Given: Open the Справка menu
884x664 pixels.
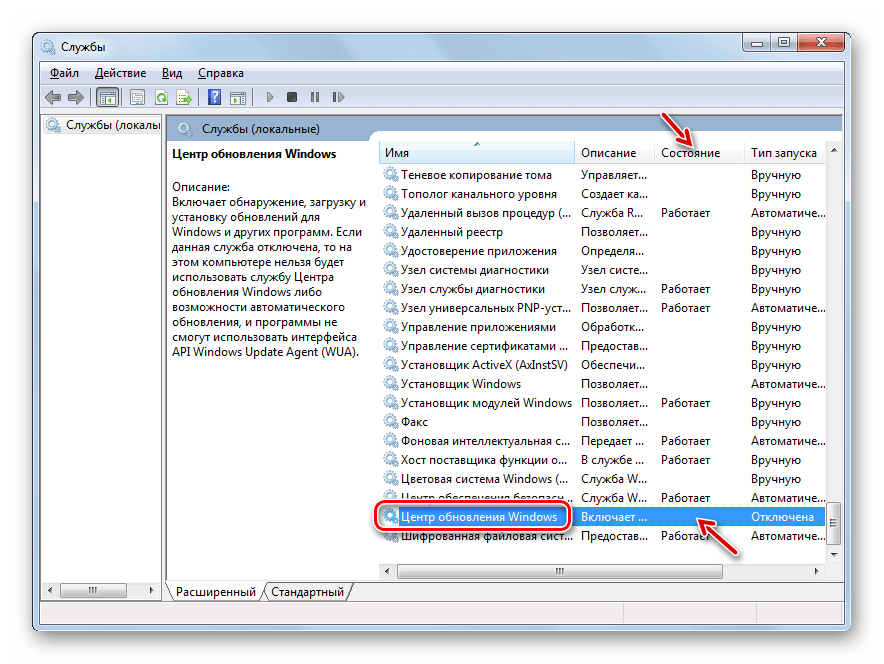Looking at the screenshot, I should click(x=220, y=73).
